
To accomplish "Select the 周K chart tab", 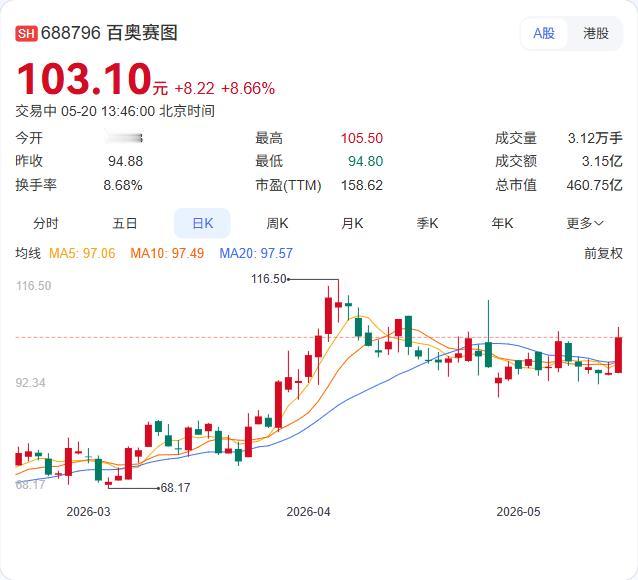I will 277,223.
